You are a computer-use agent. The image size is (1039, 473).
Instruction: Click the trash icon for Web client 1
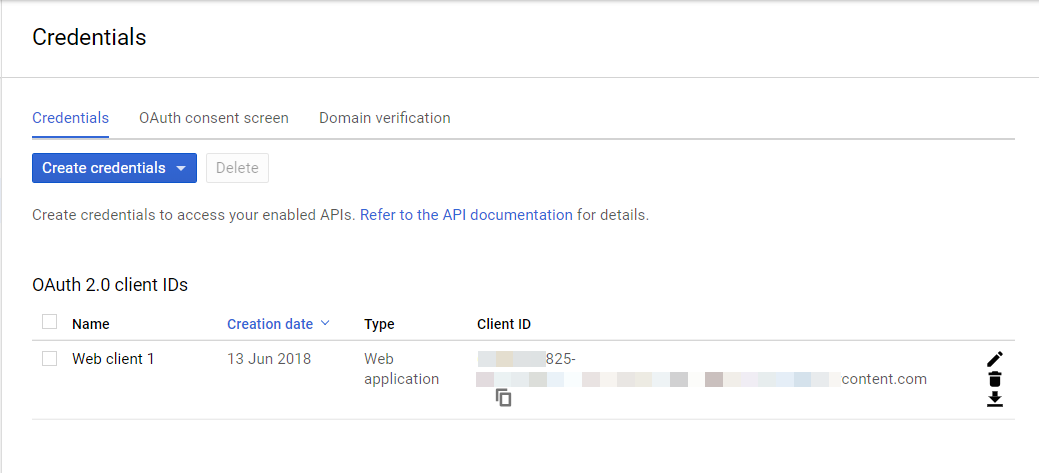[994, 379]
